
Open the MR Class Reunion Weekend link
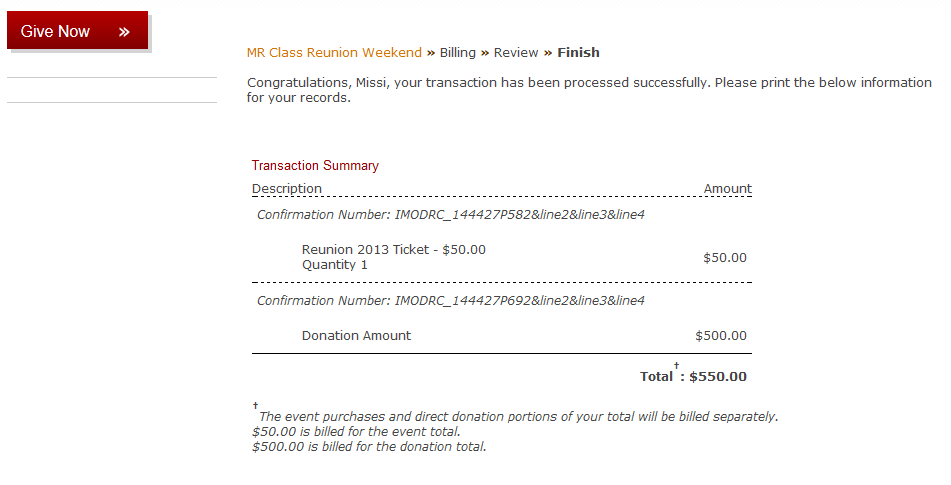334,53
